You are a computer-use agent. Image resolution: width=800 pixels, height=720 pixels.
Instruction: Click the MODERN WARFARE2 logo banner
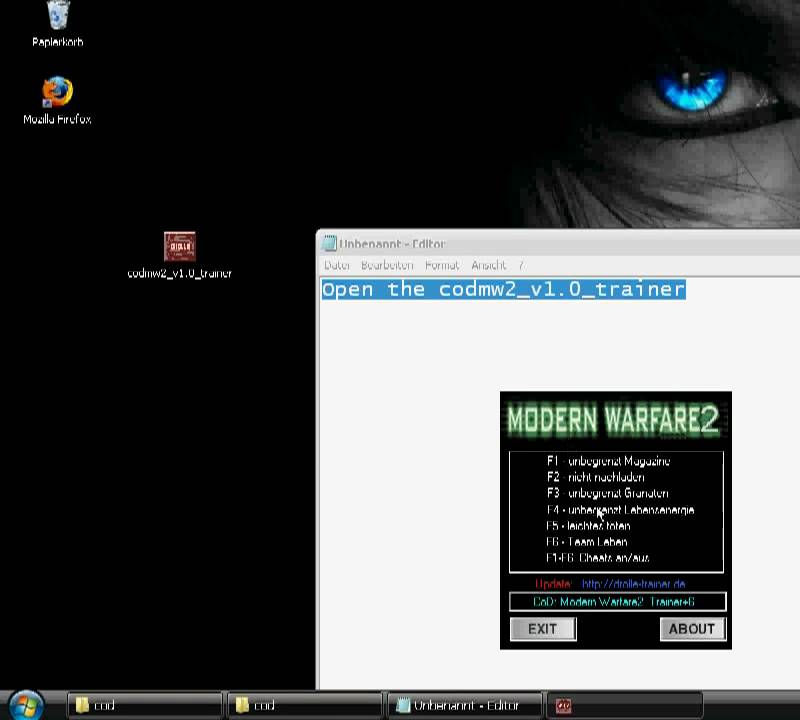pos(614,419)
